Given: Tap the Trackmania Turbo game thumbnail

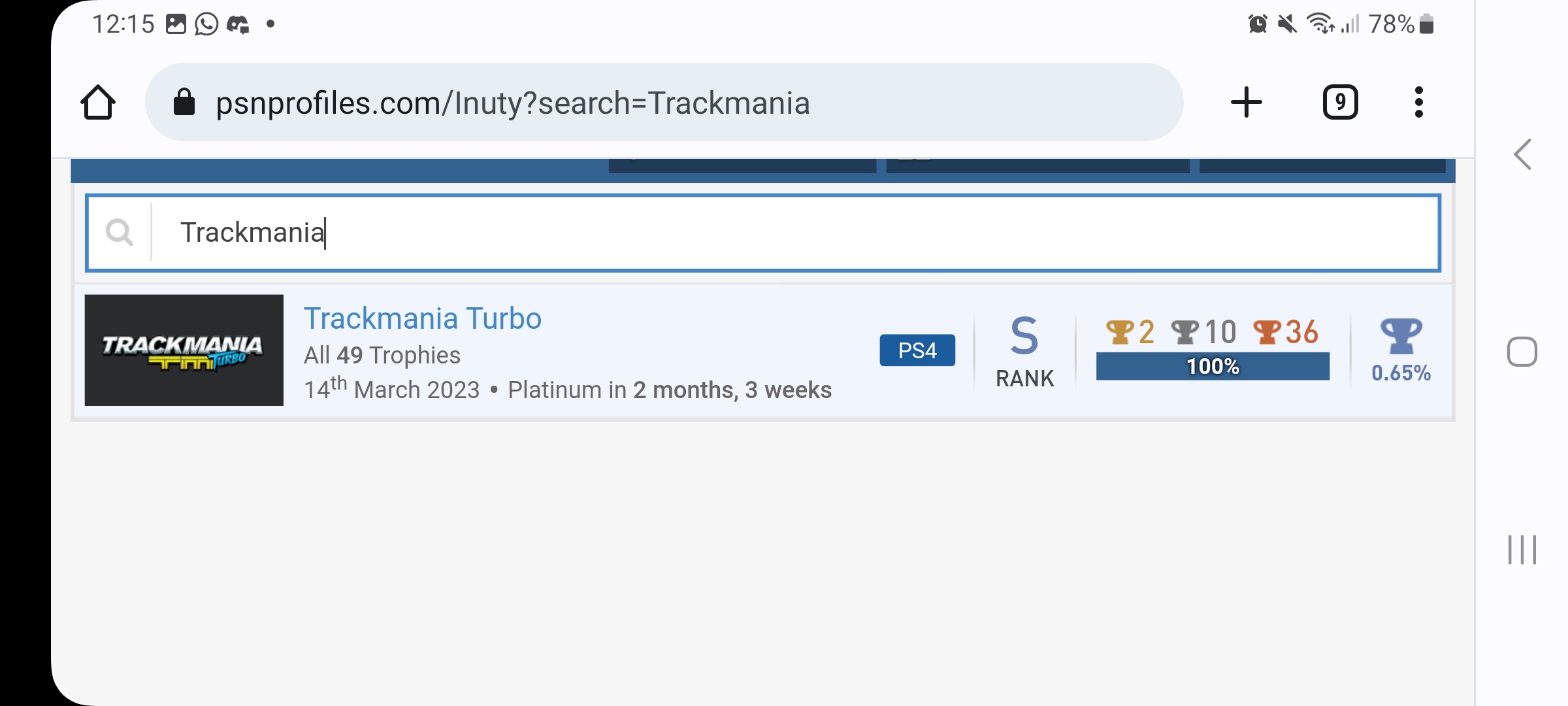Looking at the screenshot, I should pyautogui.click(x=184, y=350).
